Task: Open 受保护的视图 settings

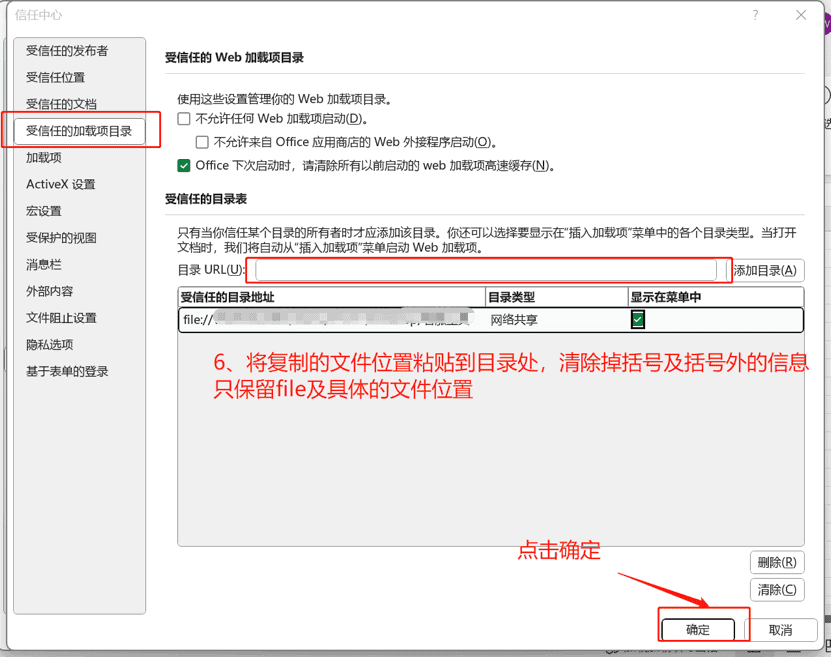Action: [61, 238]
